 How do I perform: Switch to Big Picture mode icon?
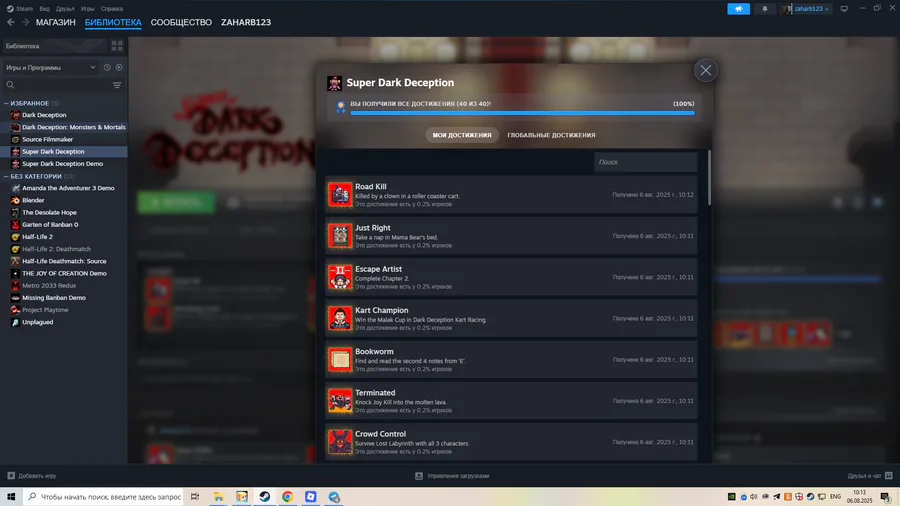844,9
